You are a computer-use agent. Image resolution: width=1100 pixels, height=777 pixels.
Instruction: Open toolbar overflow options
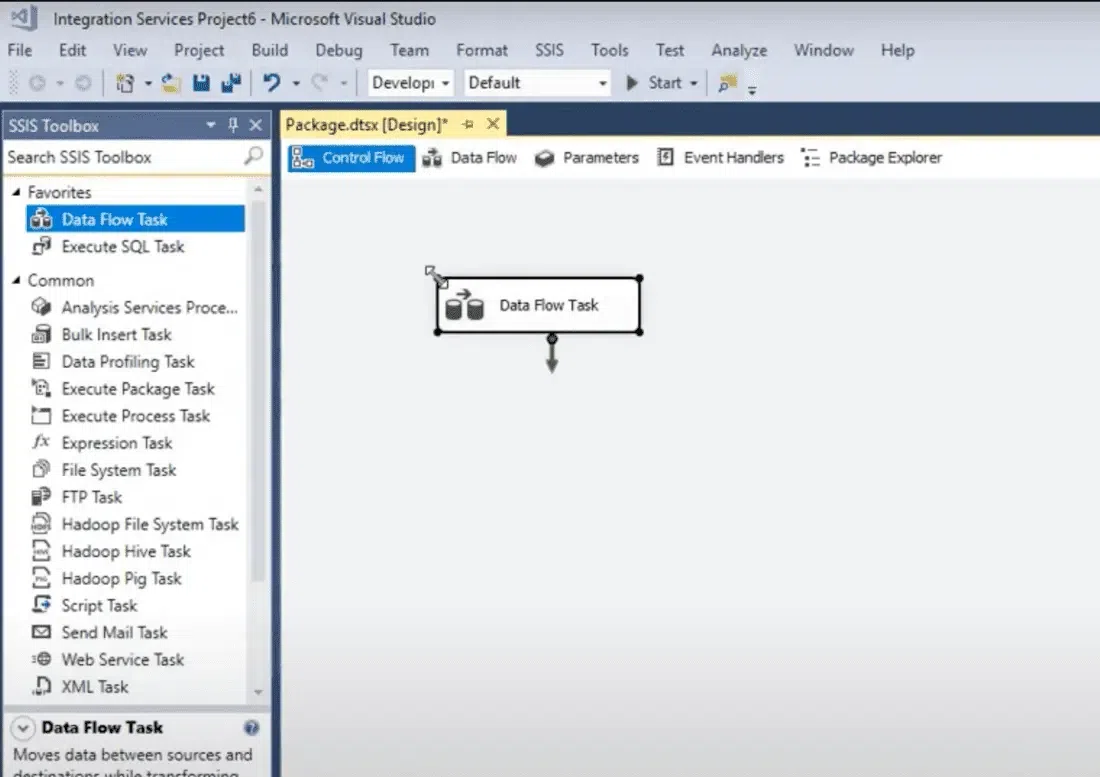point(752,90)
